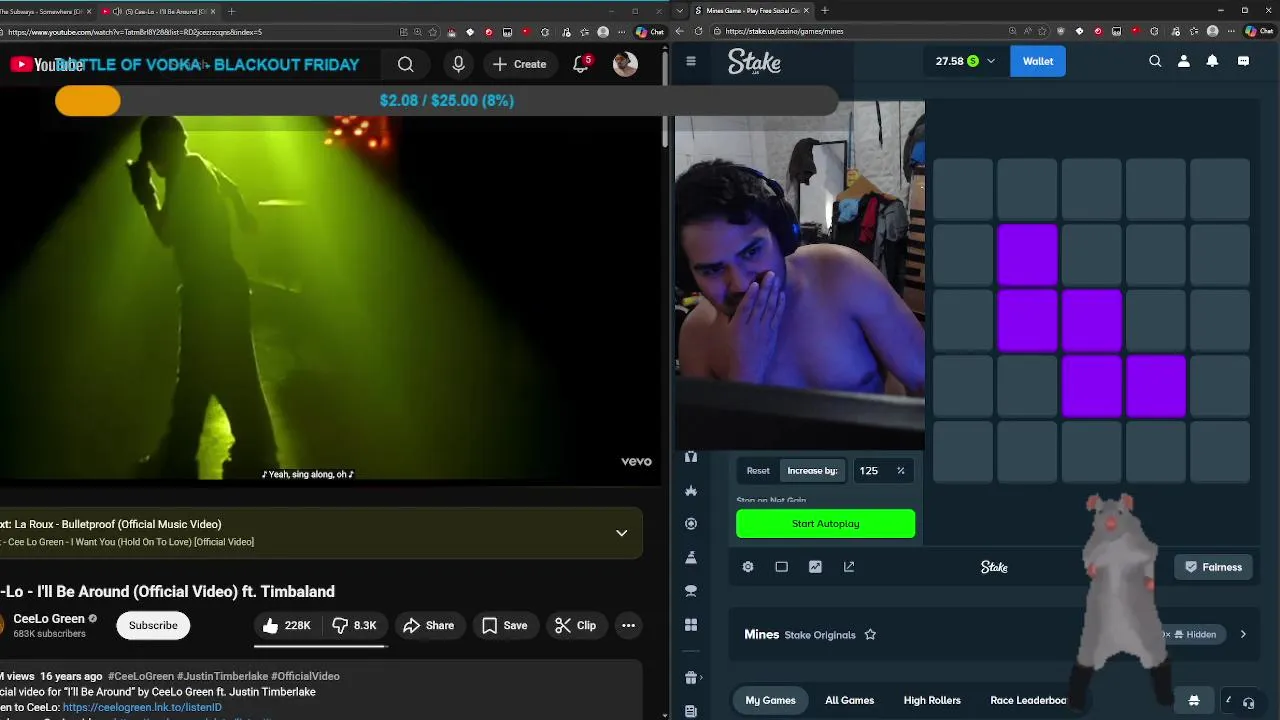Viewport: 1280px width, 720px height.
Task: Expand the balance currency dropdown
Action: point(991,61)
